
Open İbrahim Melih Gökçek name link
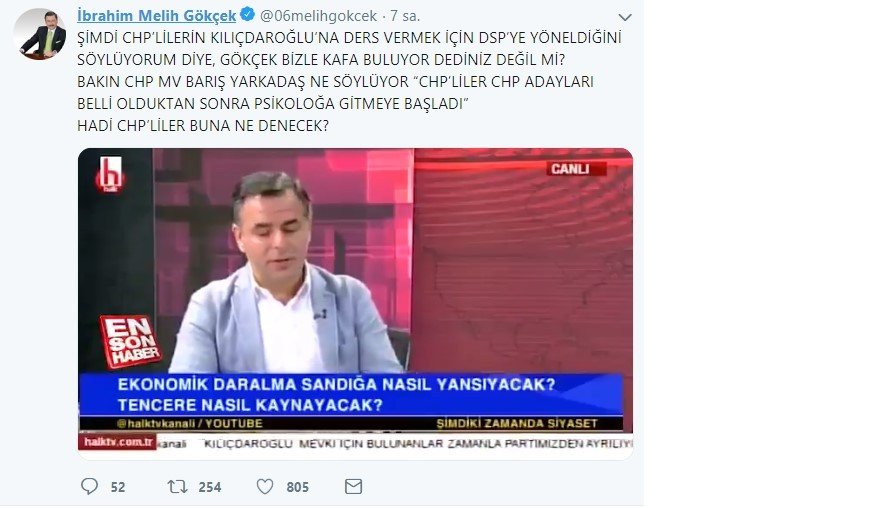(x=157, y=16)
